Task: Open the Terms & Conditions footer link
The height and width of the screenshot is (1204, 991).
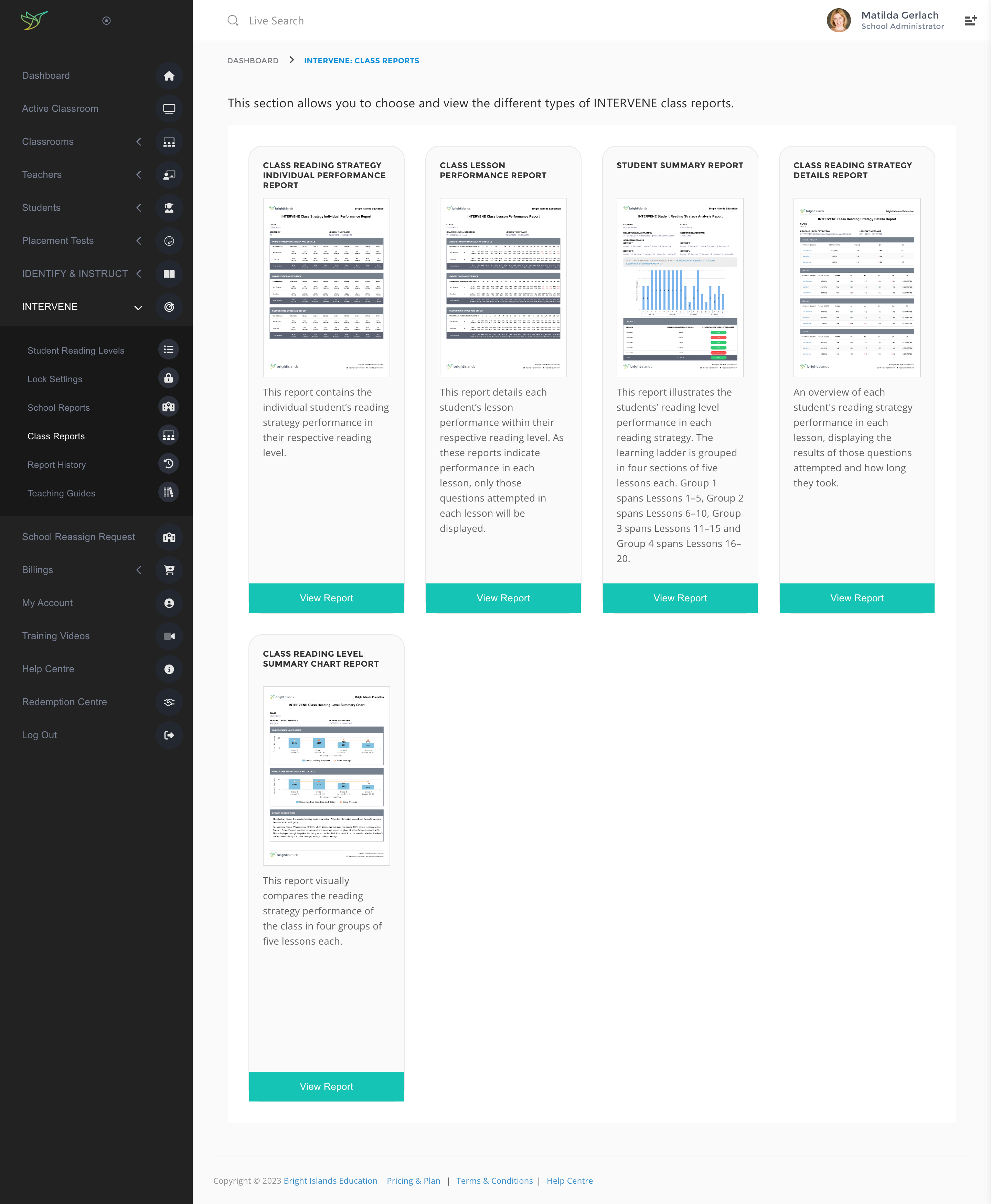Action: coord(494,1181)
